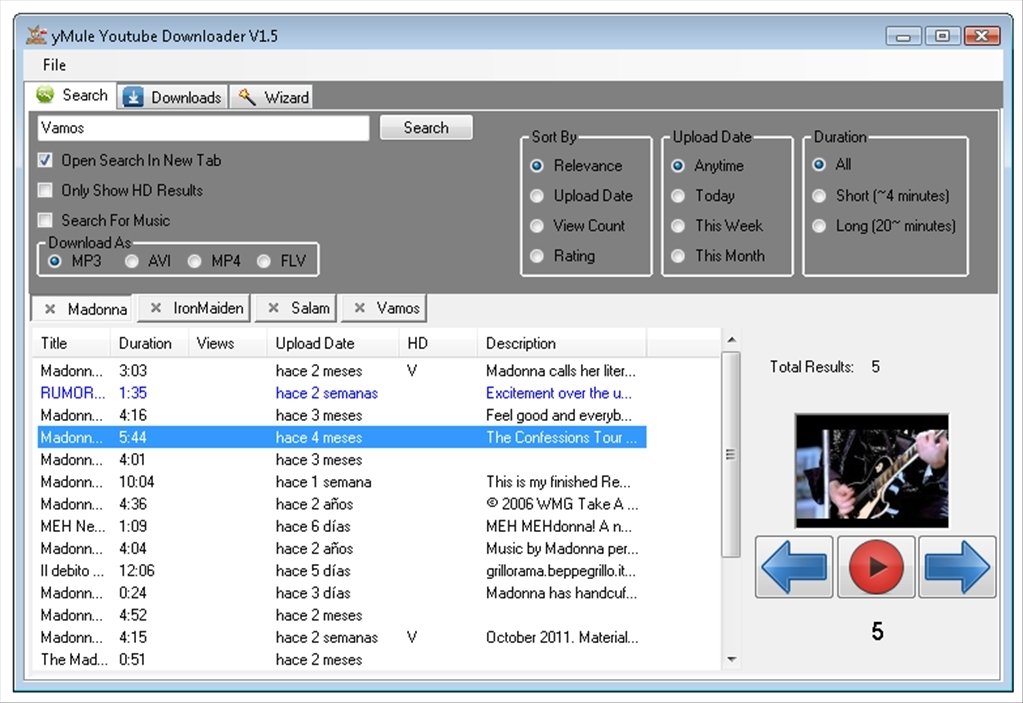Focus the search text field containing Vamos
Viewport: 1023px width, 703px height.
pyautogui.click(x=203, y=128)
